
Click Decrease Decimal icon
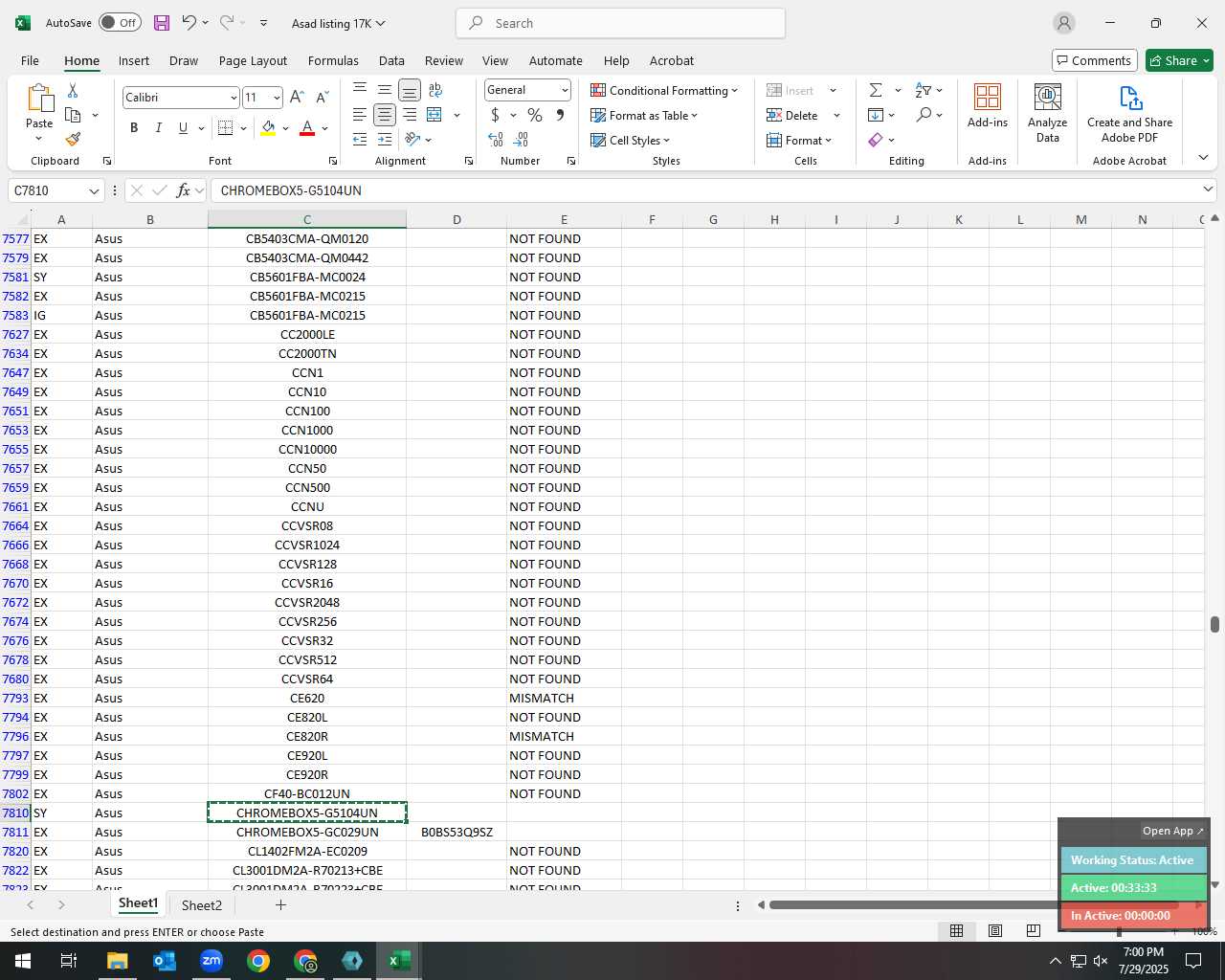(523, 140)
